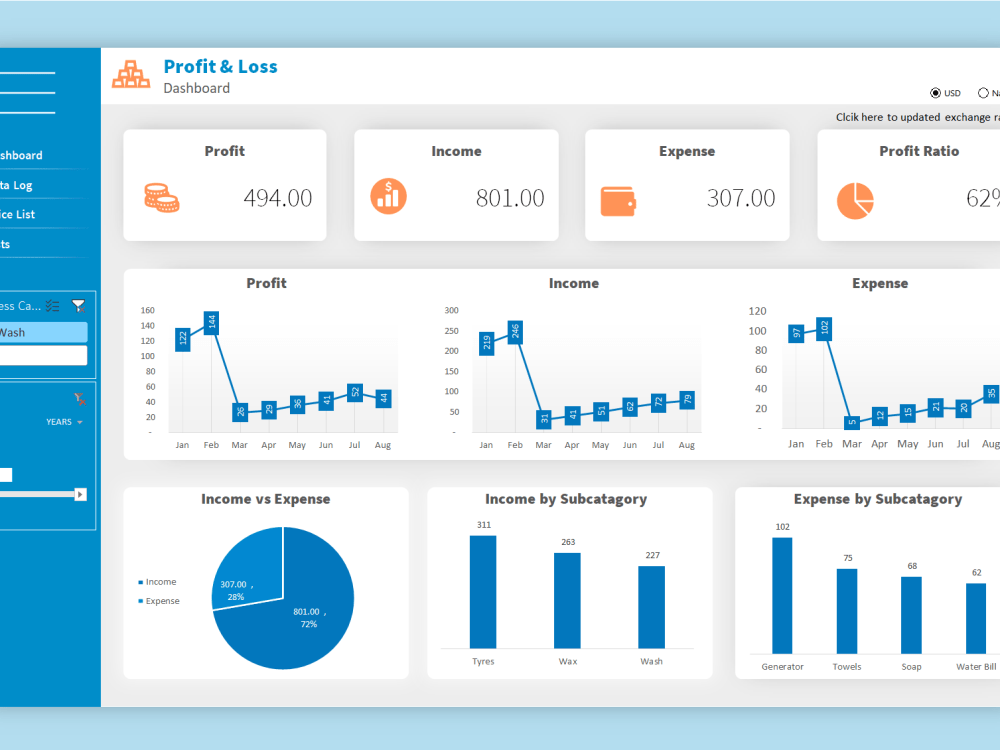Click the 79 Aug marker in Income chart
1000x750 pixels.
(688, 400)
